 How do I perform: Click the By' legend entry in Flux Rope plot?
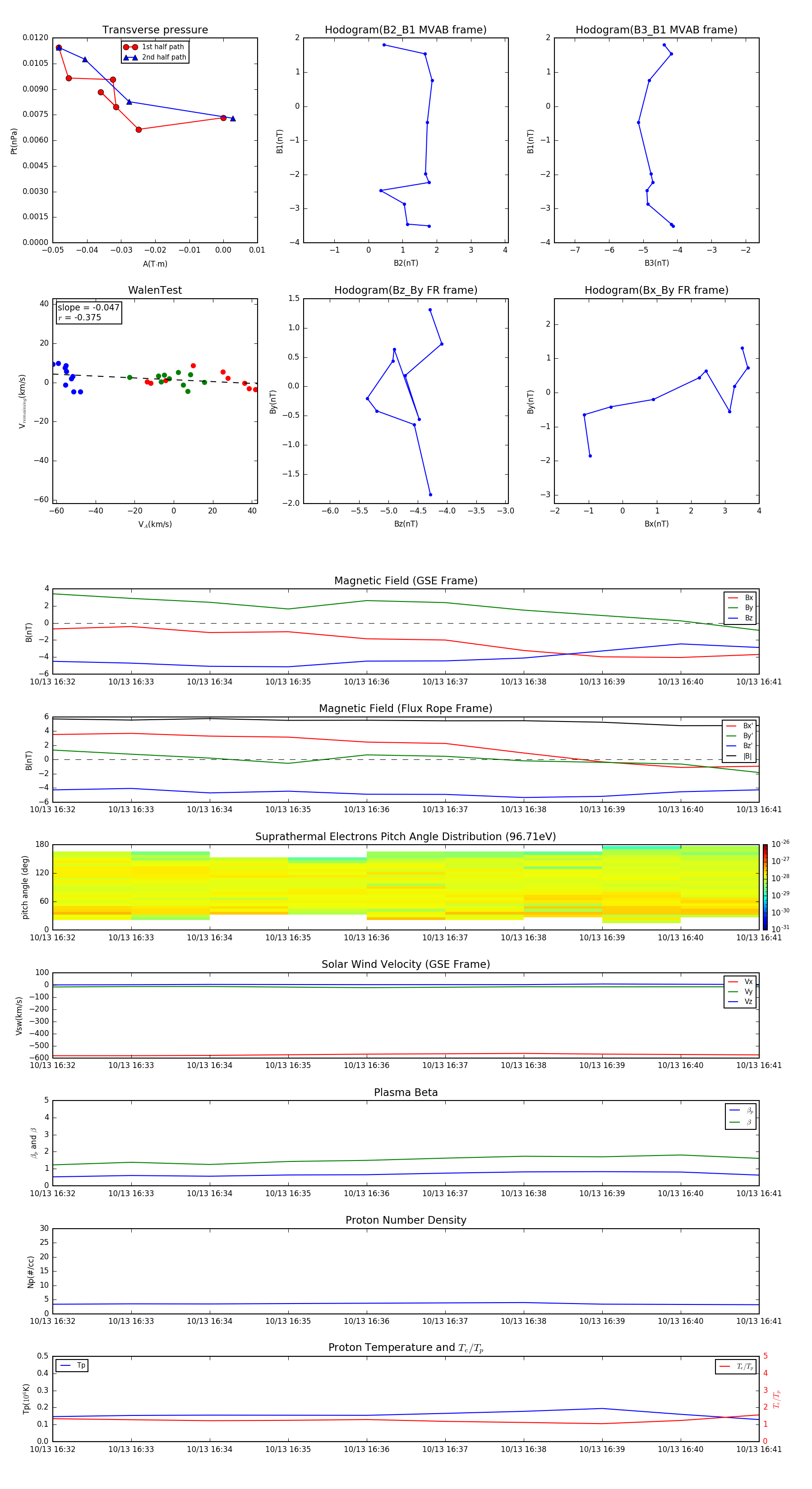click(739, 736)
